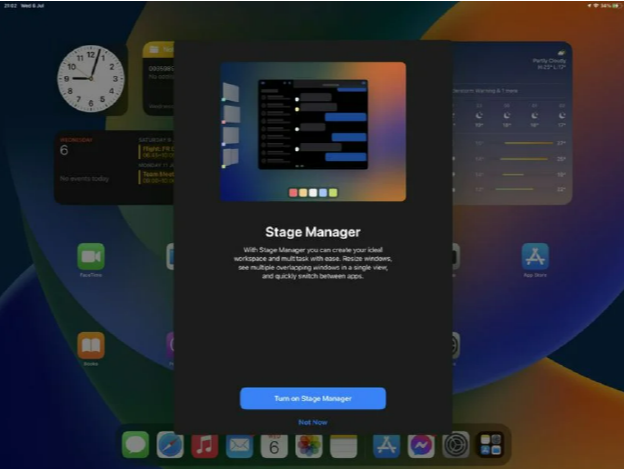Screen dimensions: 624x469
Task: Tap the date and time in status bar
Action: (x=24, y=6)
